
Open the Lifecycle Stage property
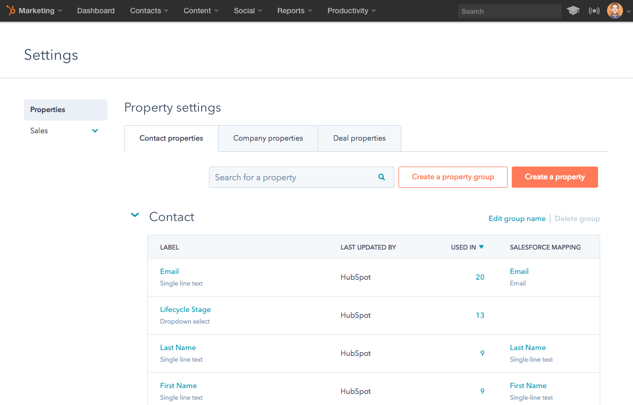[185, 309]
